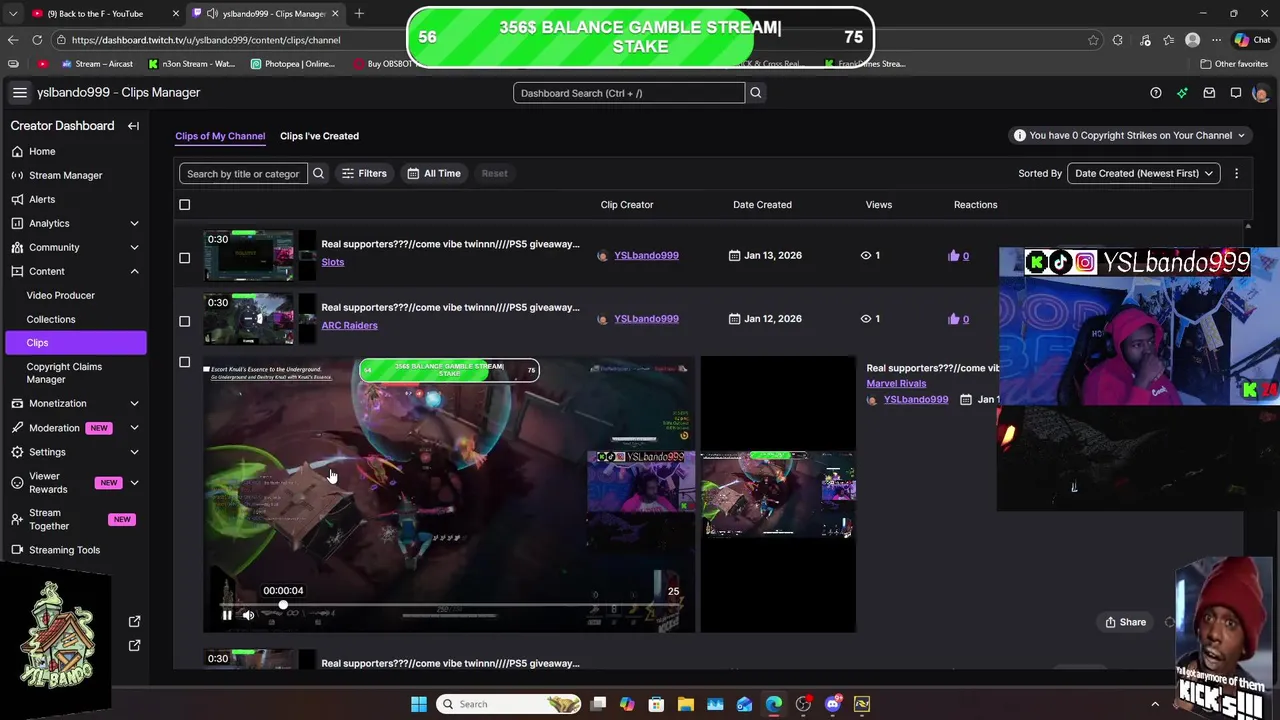This screenshot has height=720, width=1280.
Task: Click the magnifier button next to Dashboard Search
Action: pos(756,93)
